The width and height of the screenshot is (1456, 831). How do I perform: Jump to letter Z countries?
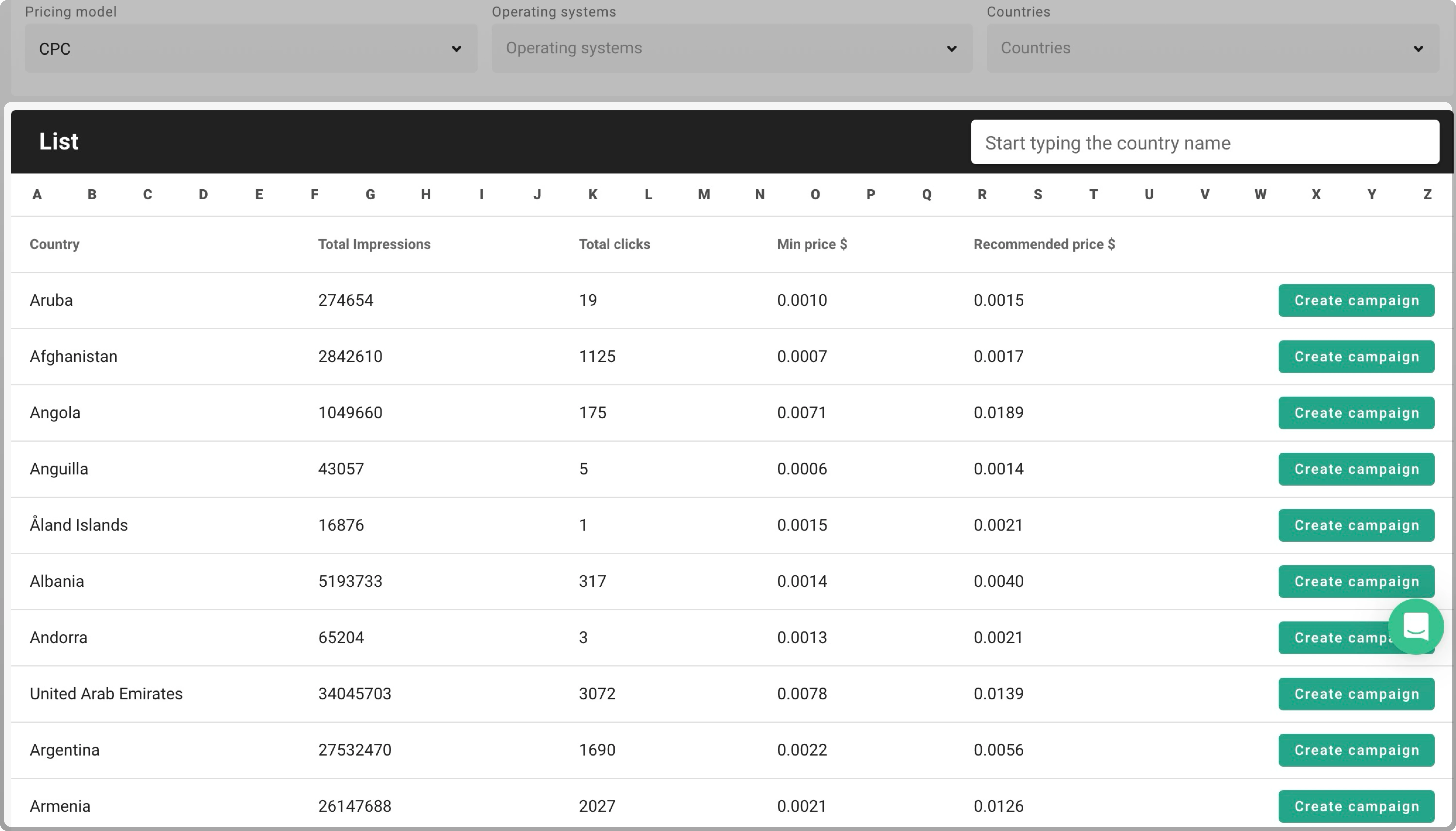(x=1427, y=195)
